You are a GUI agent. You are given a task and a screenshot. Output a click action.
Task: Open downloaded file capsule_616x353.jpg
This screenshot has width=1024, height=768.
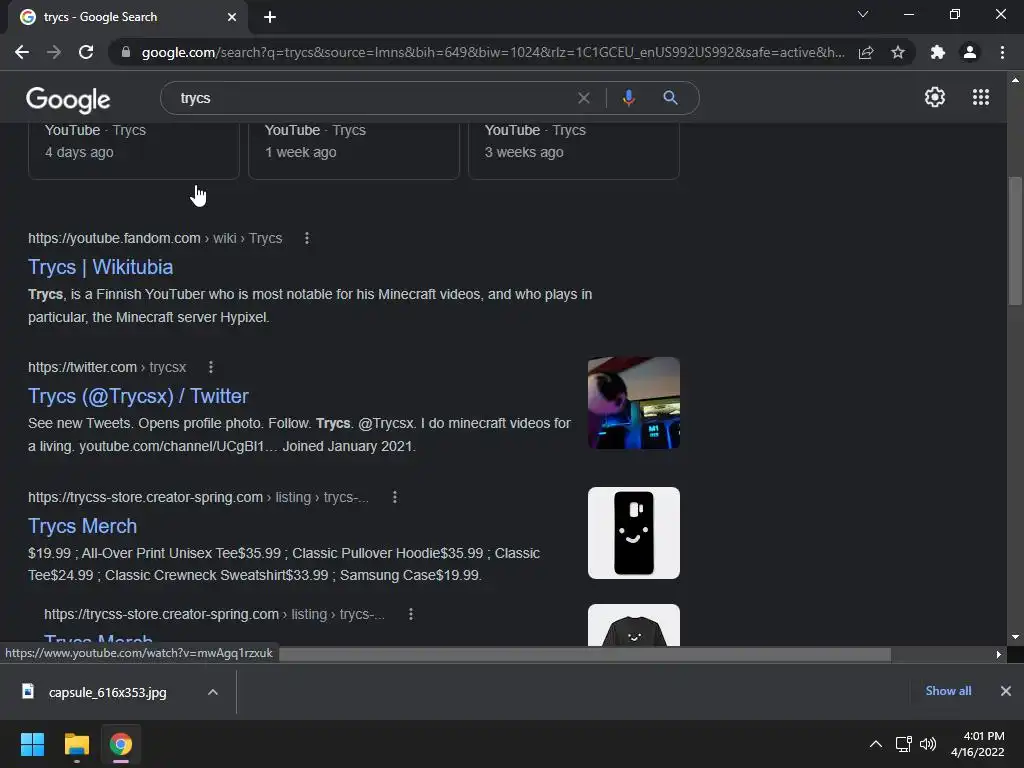108,692
